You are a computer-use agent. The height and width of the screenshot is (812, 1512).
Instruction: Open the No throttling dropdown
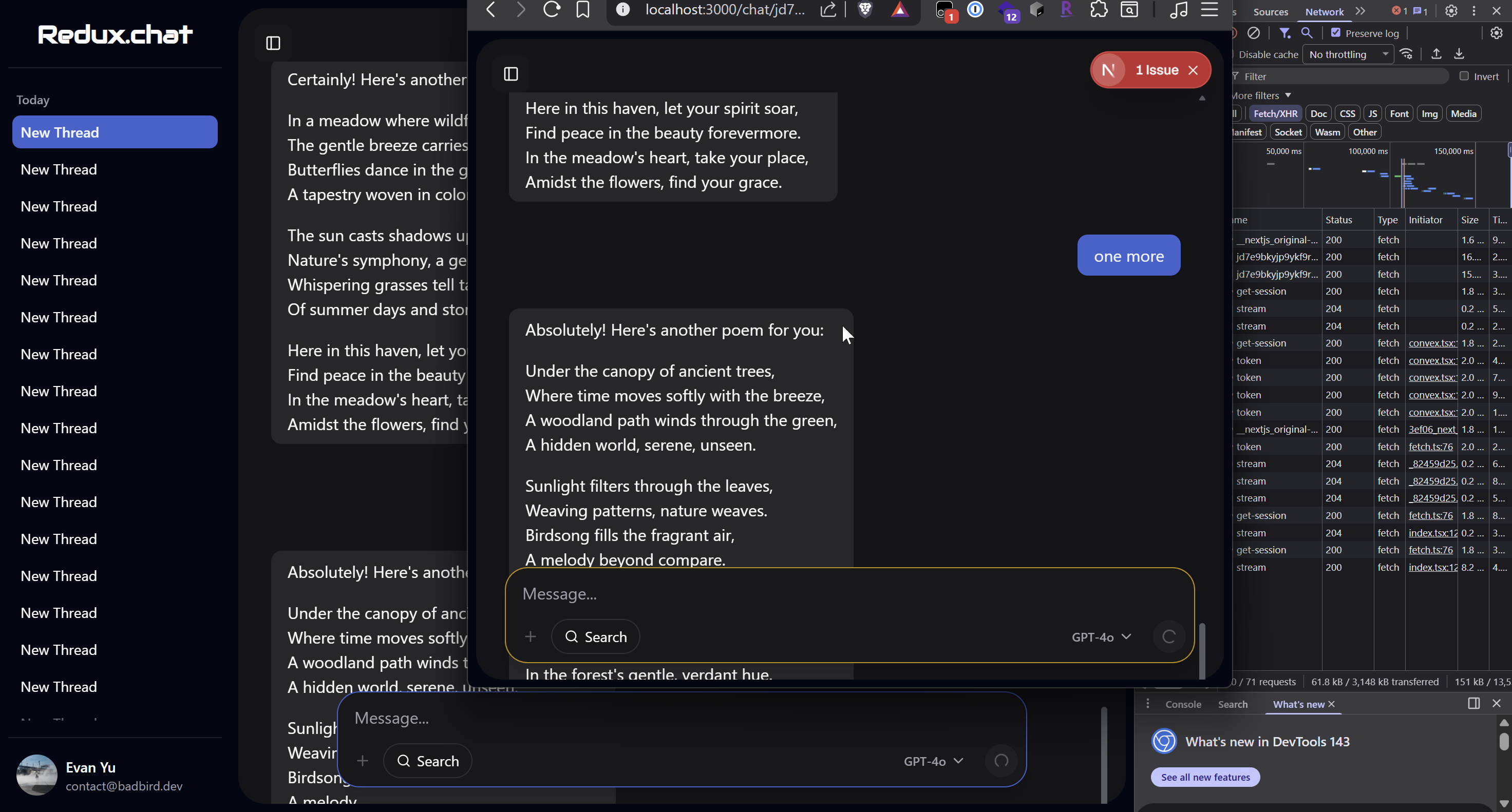tap(1348, 54)
